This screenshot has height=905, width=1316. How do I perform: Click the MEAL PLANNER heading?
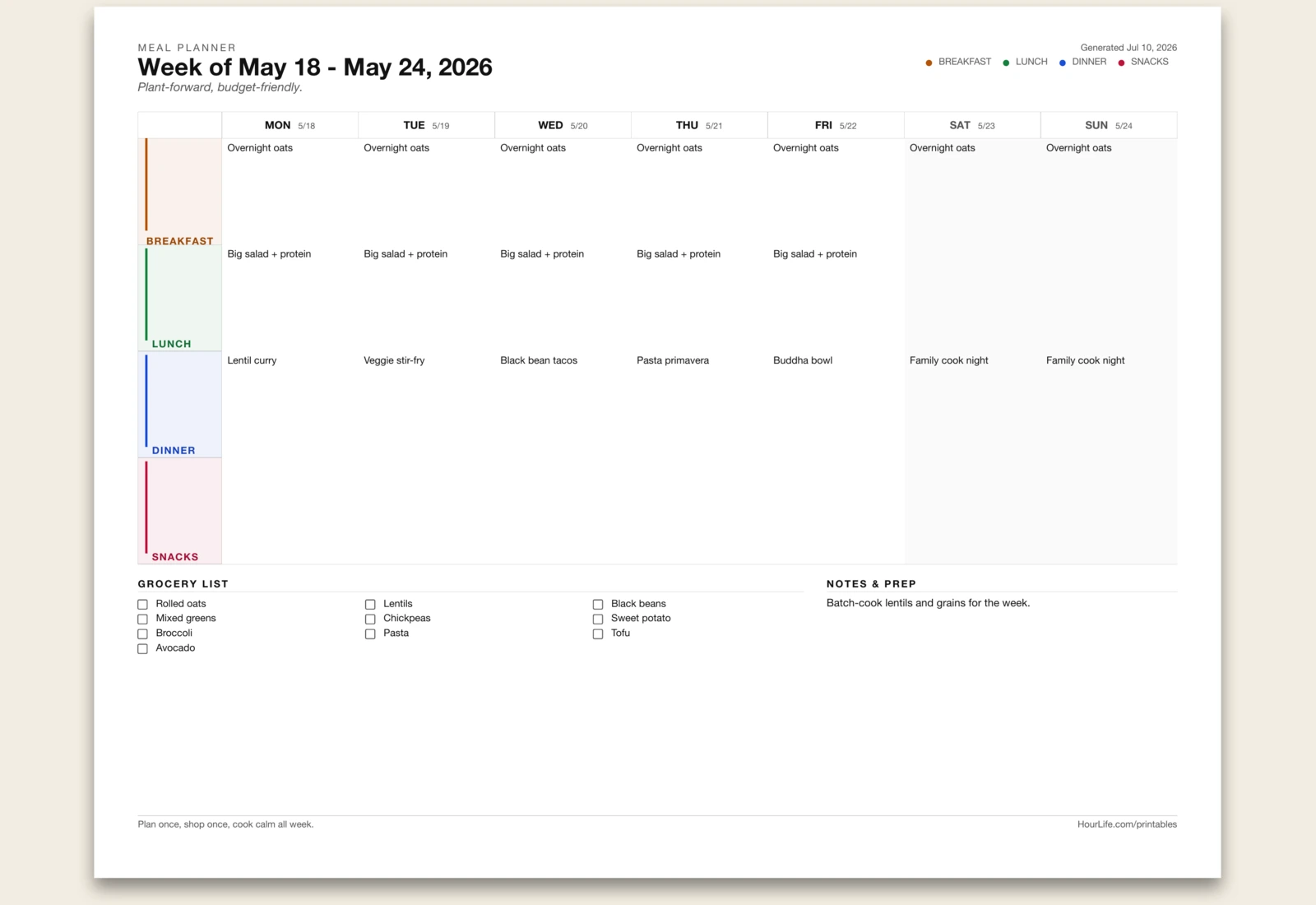(x=187, y=48)
